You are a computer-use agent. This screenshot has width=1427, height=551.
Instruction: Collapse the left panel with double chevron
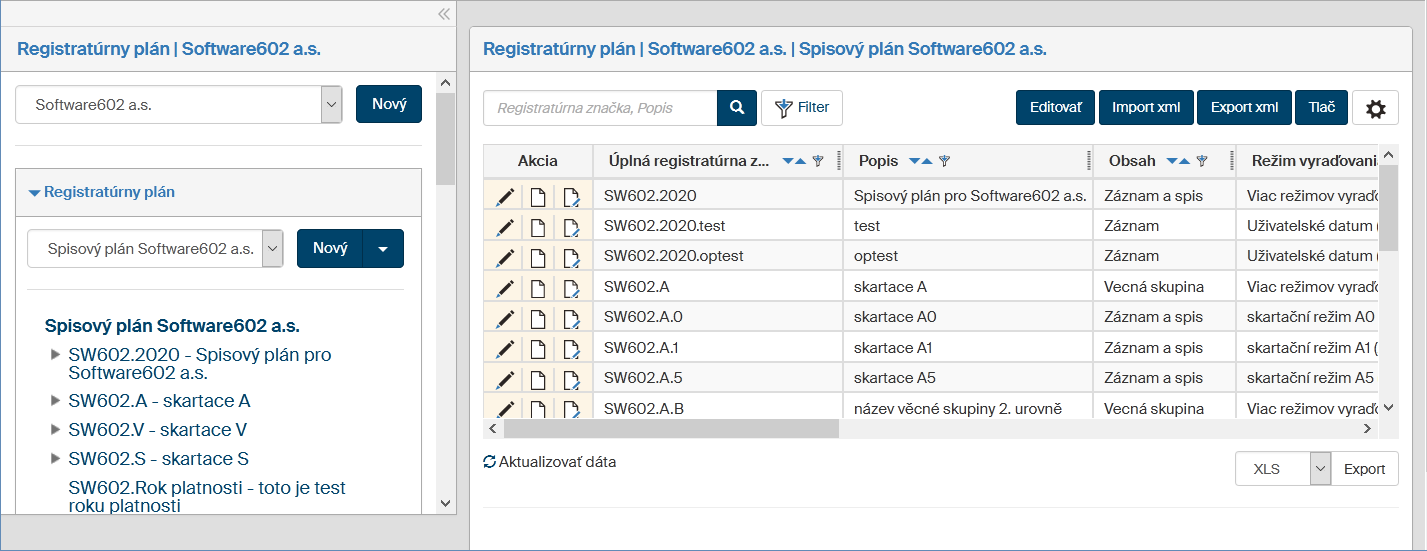(444, 13)
